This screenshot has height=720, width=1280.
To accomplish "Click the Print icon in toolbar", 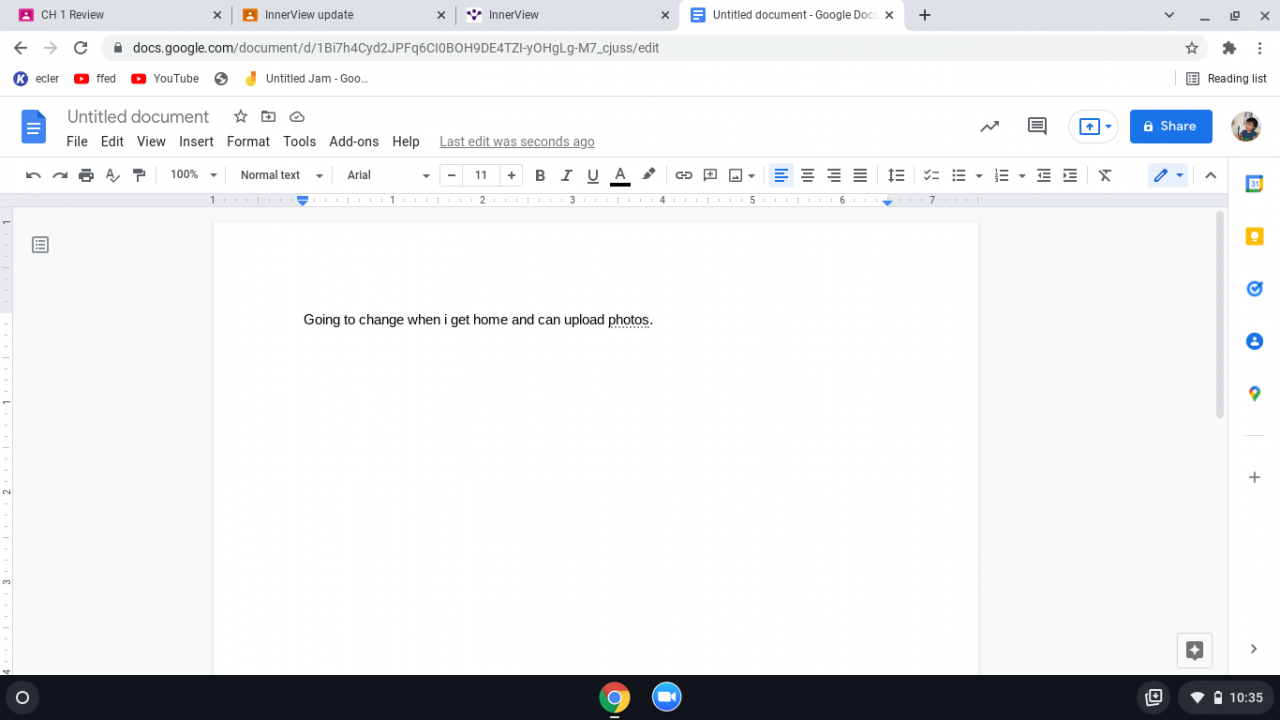I will tap(86, 175).
